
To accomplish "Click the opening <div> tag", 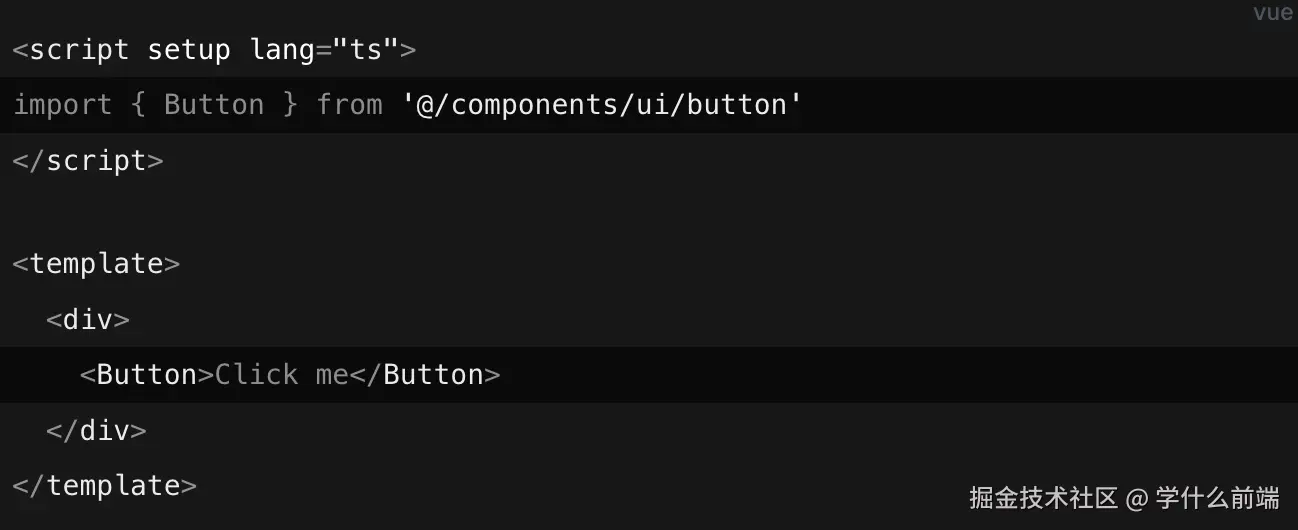I will click(88, 320).
